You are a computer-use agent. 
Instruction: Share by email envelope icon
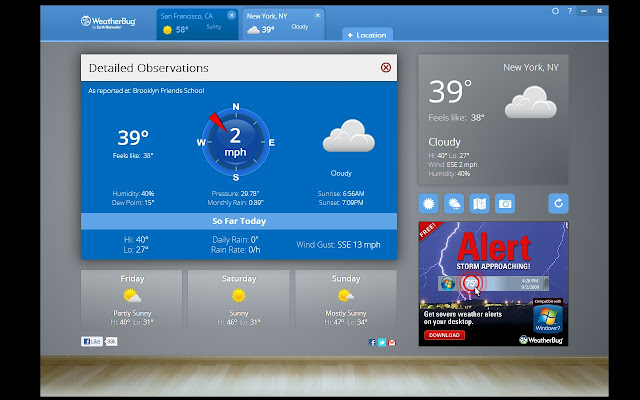pos(392,342)
